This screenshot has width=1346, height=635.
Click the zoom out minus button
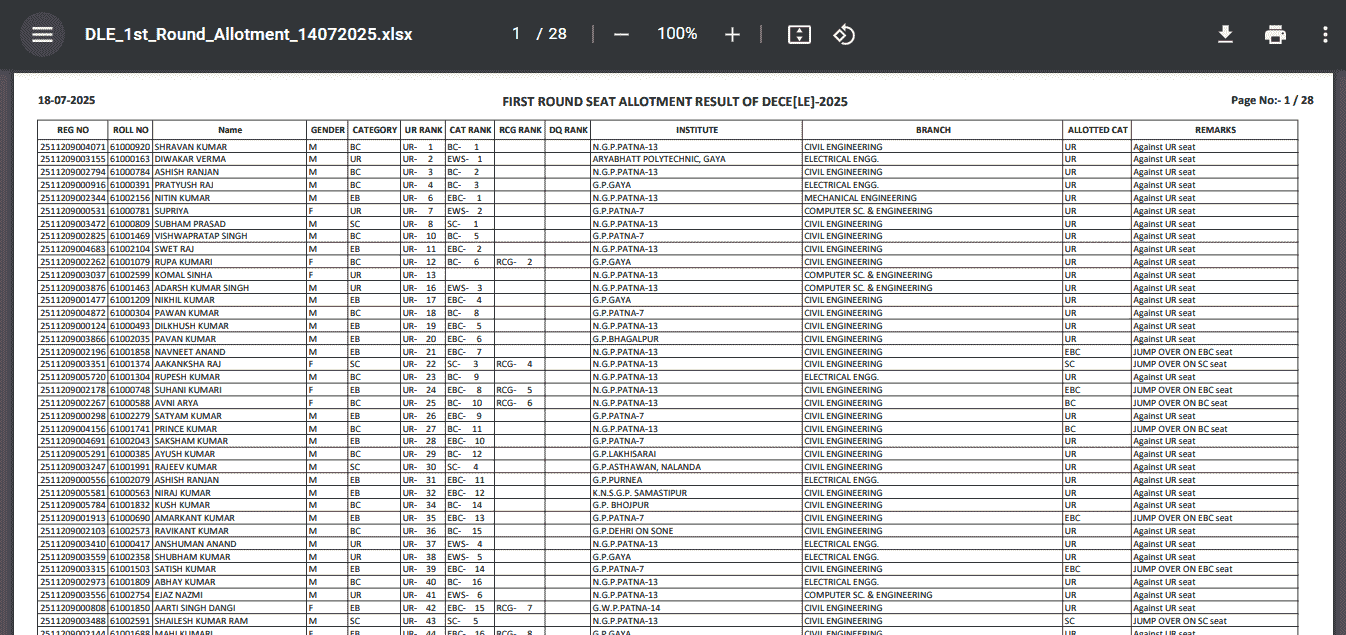pyautogui.click(x=621, y=34)
